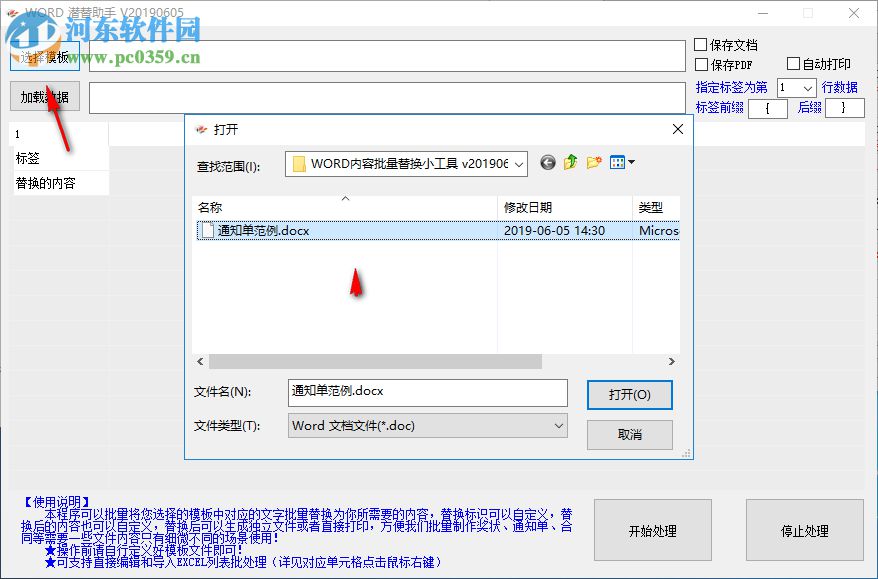The height and width of the screenshot is (579, 878).
Task: Enable the 保存文档 checkbox
Action: [x=700, y=43]
